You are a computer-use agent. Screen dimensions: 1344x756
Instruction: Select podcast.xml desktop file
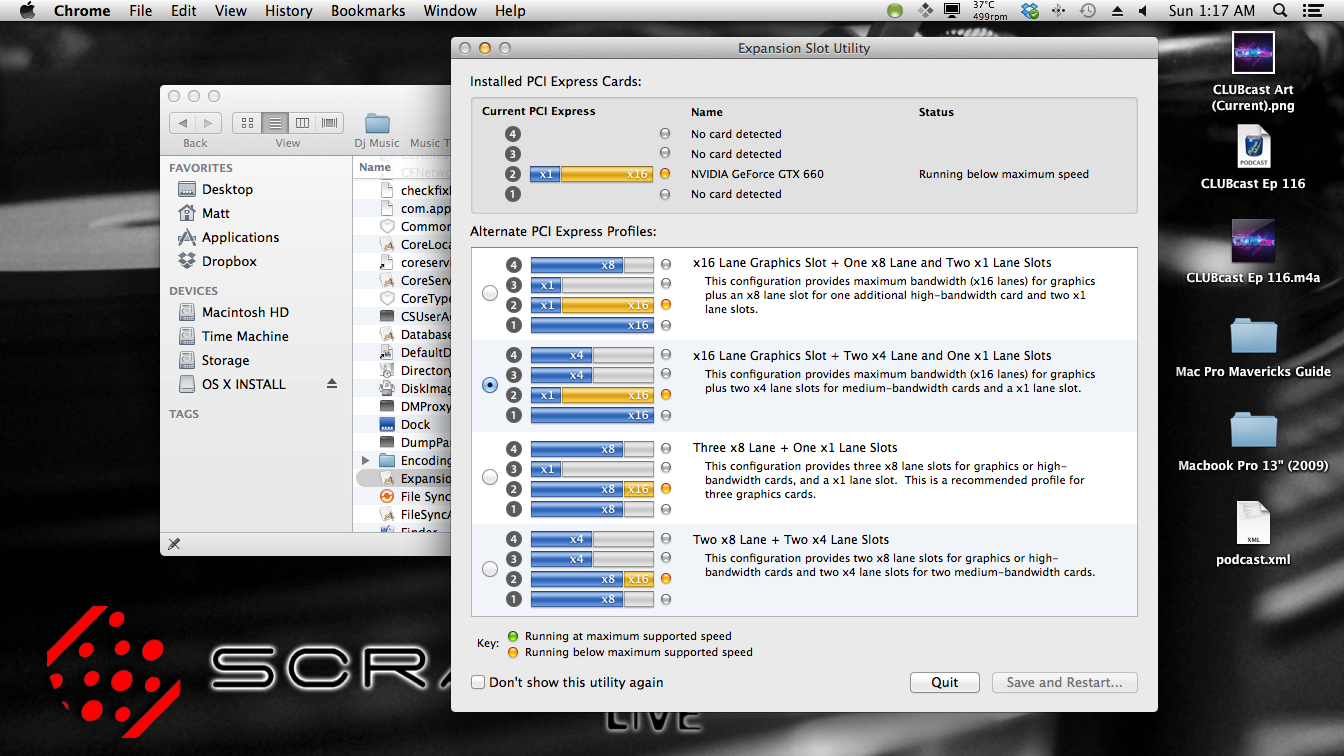(x=1253, y=534)
